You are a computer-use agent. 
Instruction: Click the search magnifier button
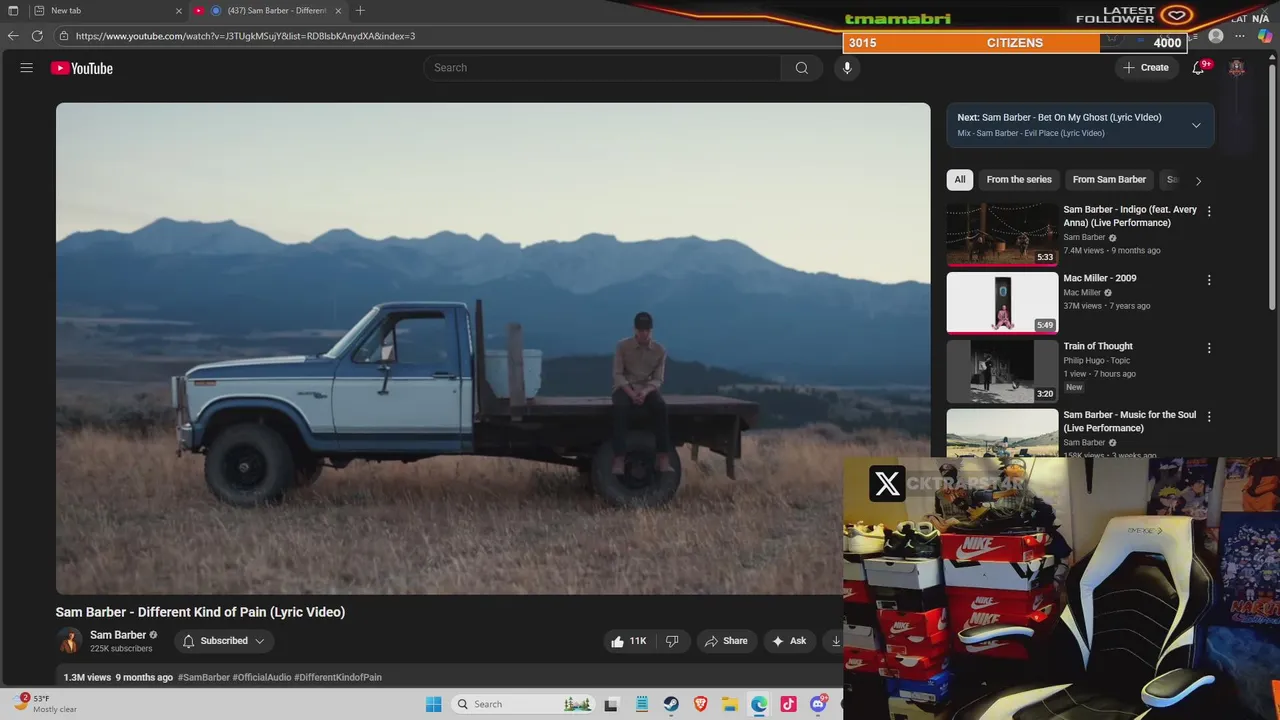[x=802, y=68]
